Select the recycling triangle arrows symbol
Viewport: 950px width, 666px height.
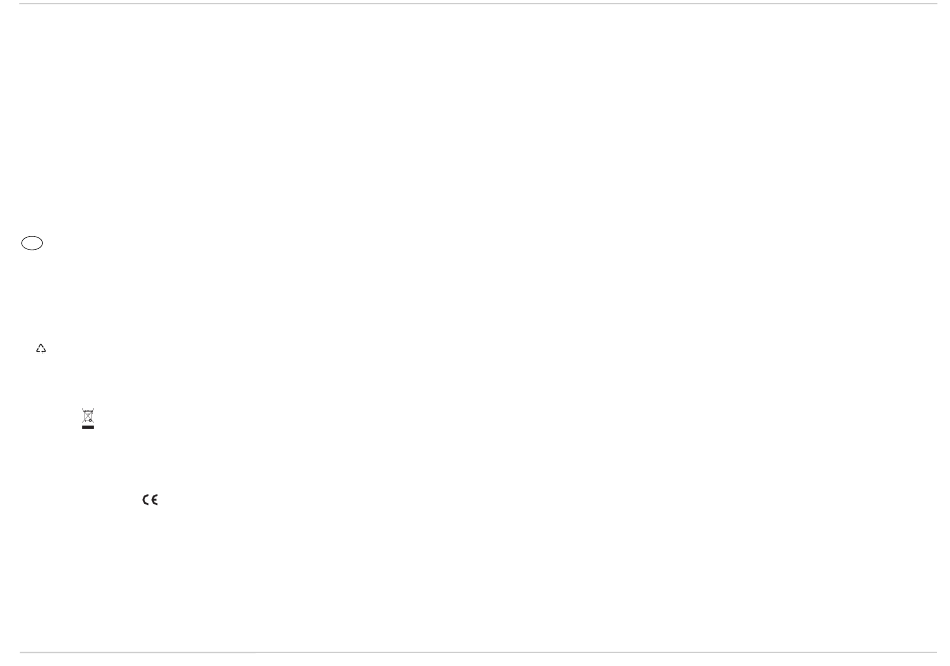[41, 348]
